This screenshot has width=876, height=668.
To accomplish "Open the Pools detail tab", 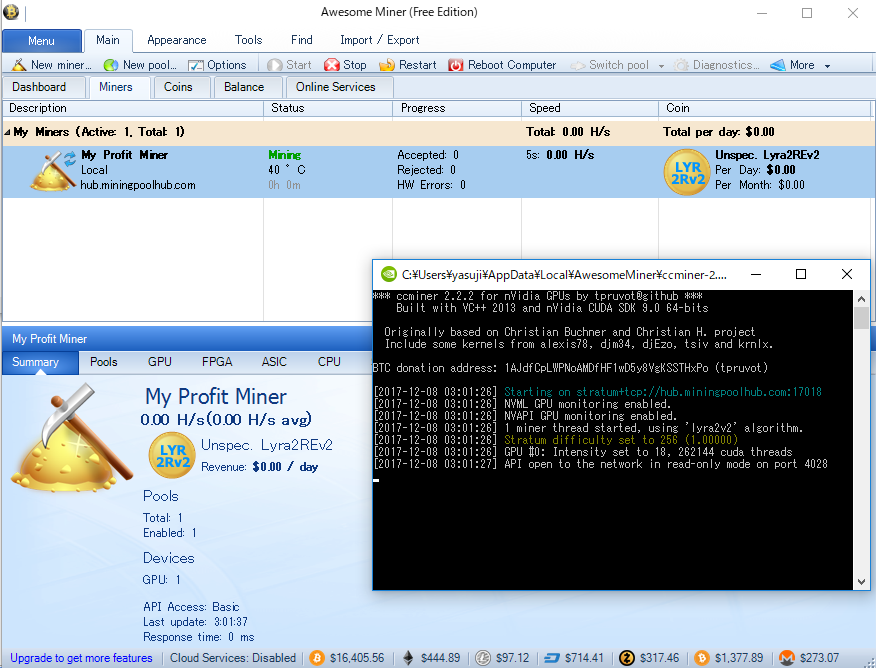I will point(104,362).
